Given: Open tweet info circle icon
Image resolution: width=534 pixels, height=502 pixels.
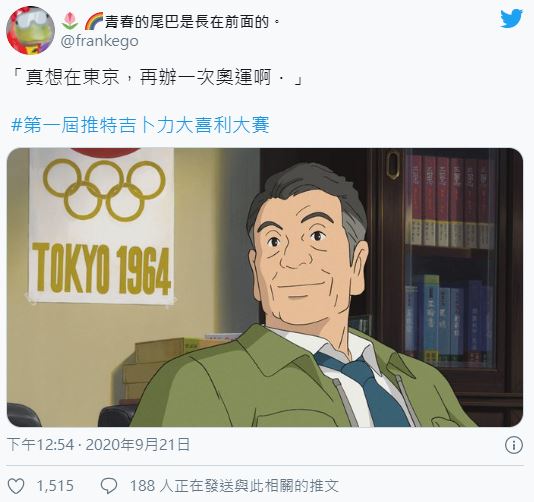Looking at the screenshot, I should [x=514, y=445].
